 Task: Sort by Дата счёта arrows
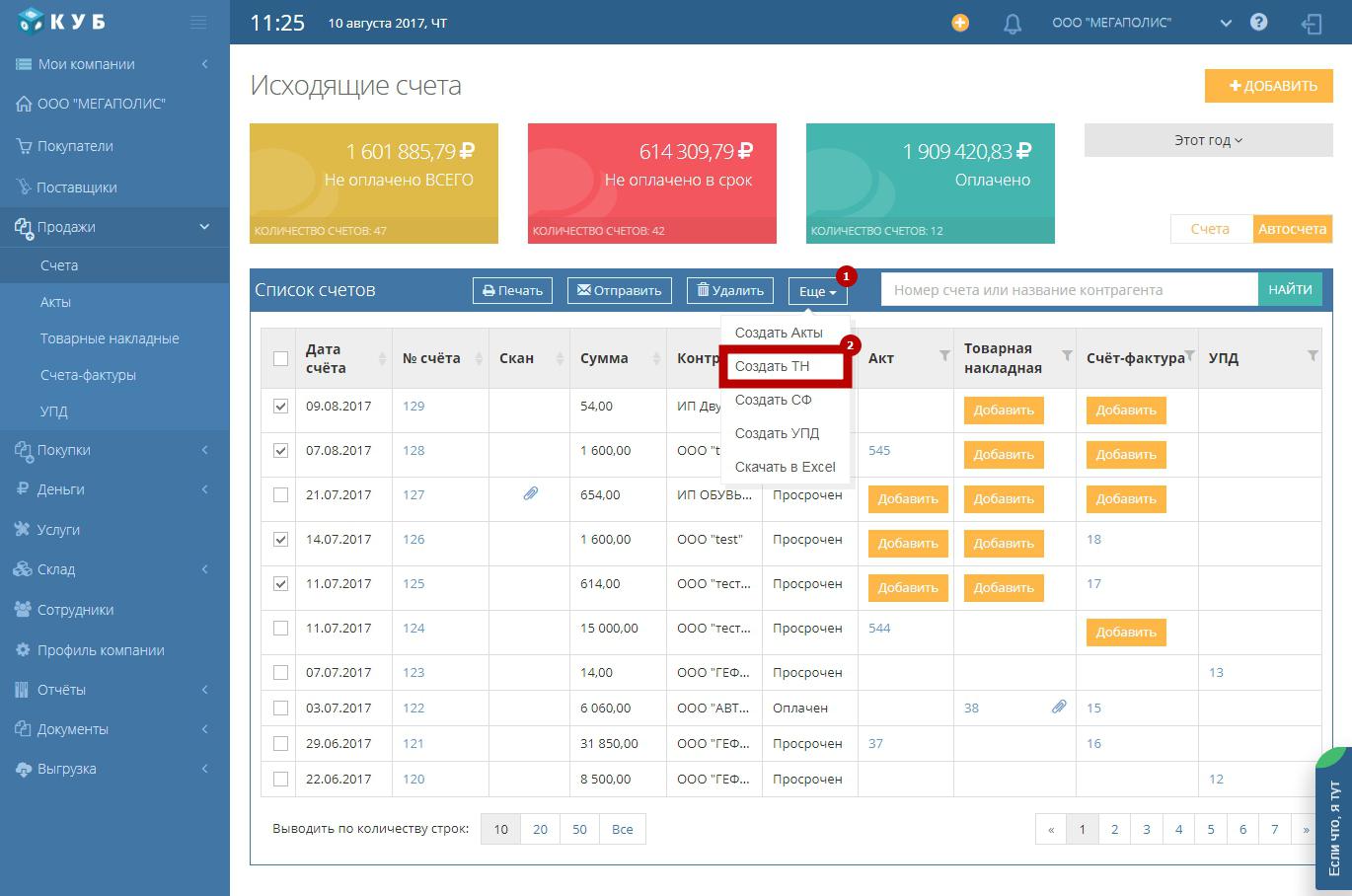tap(382, 358)
